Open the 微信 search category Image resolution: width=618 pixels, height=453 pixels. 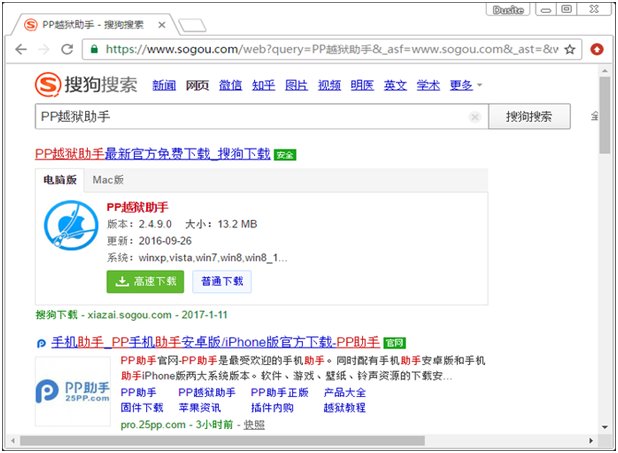(230, 85)
